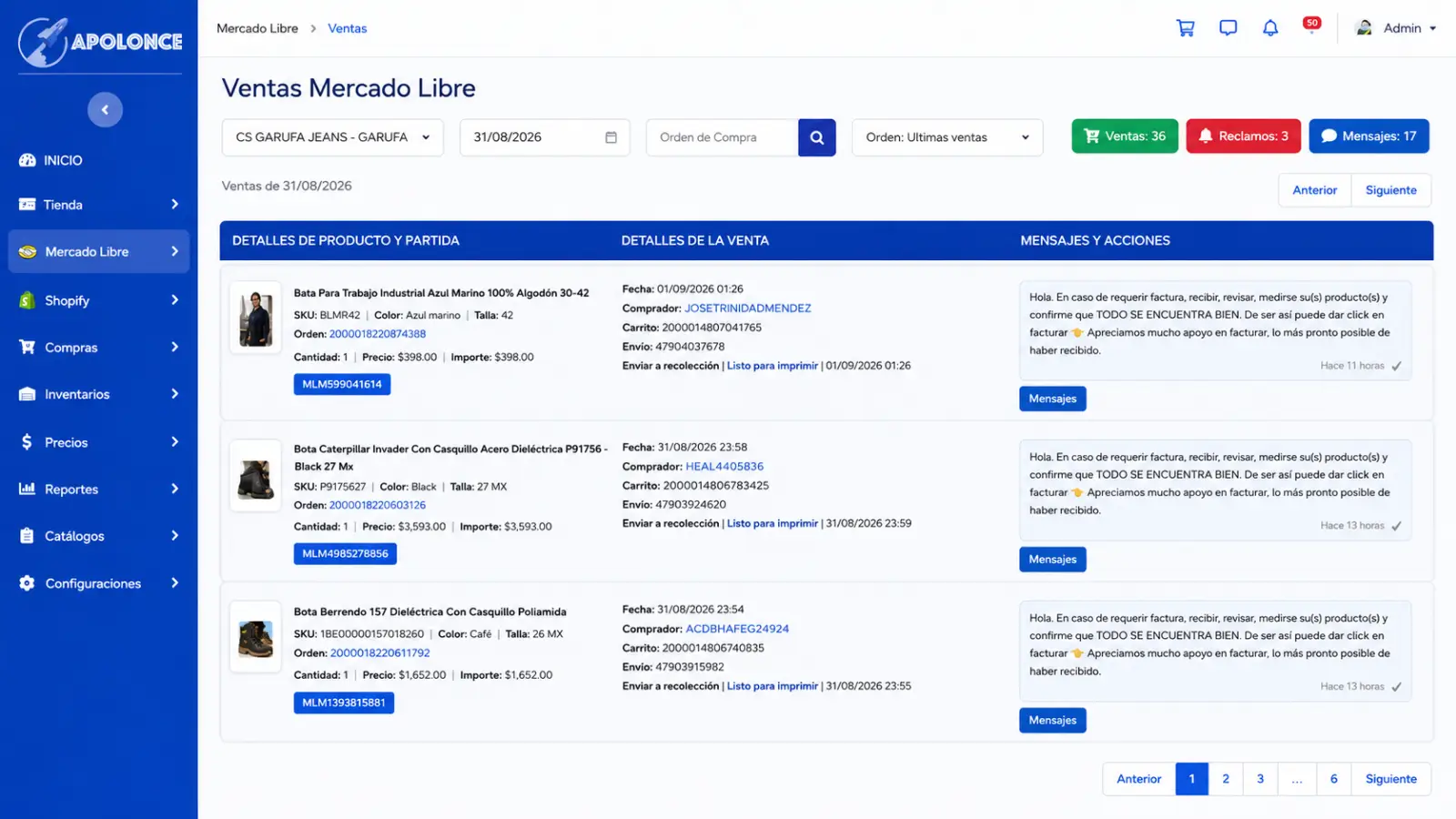This screenshot has height=819, width=1456.
Task: Open the Bata Para Trabajo product thumbnail
Action: pos(256,318)
